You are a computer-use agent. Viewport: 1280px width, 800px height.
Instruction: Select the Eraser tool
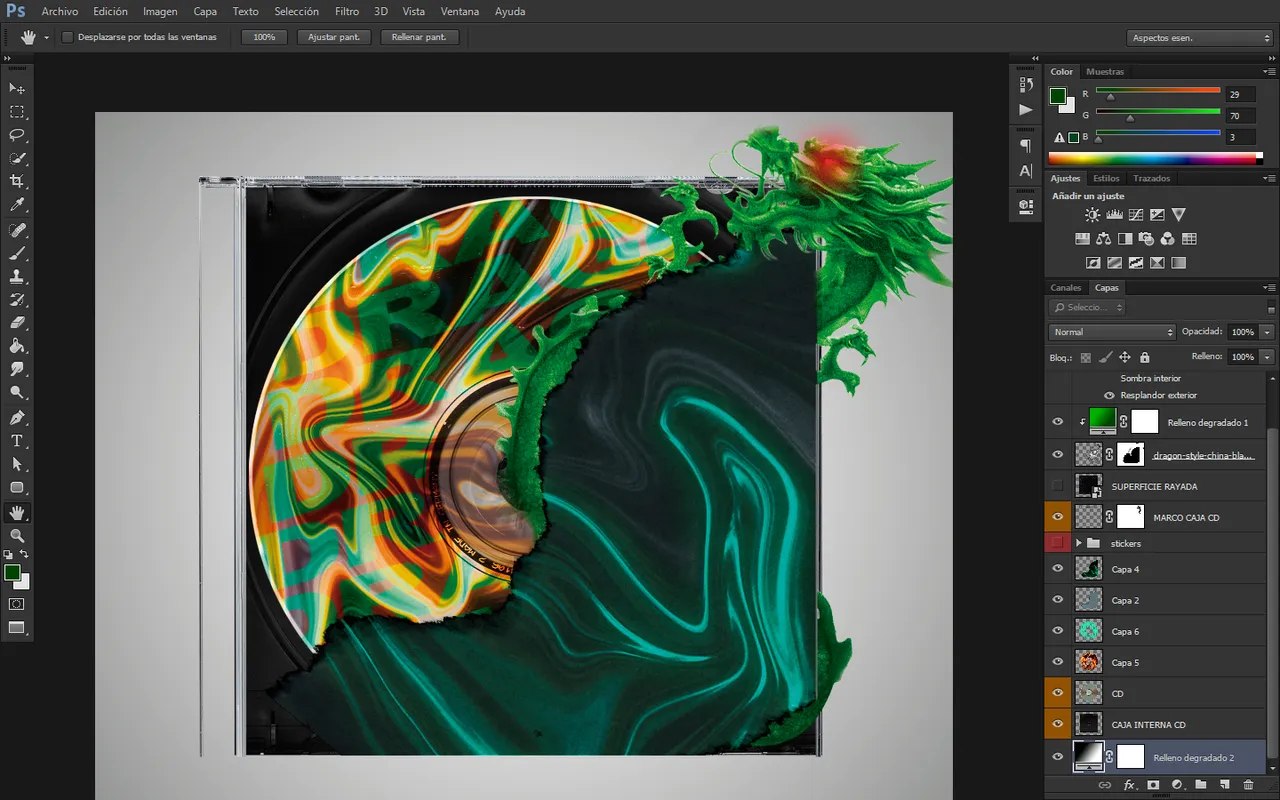(x=17, y=323)
